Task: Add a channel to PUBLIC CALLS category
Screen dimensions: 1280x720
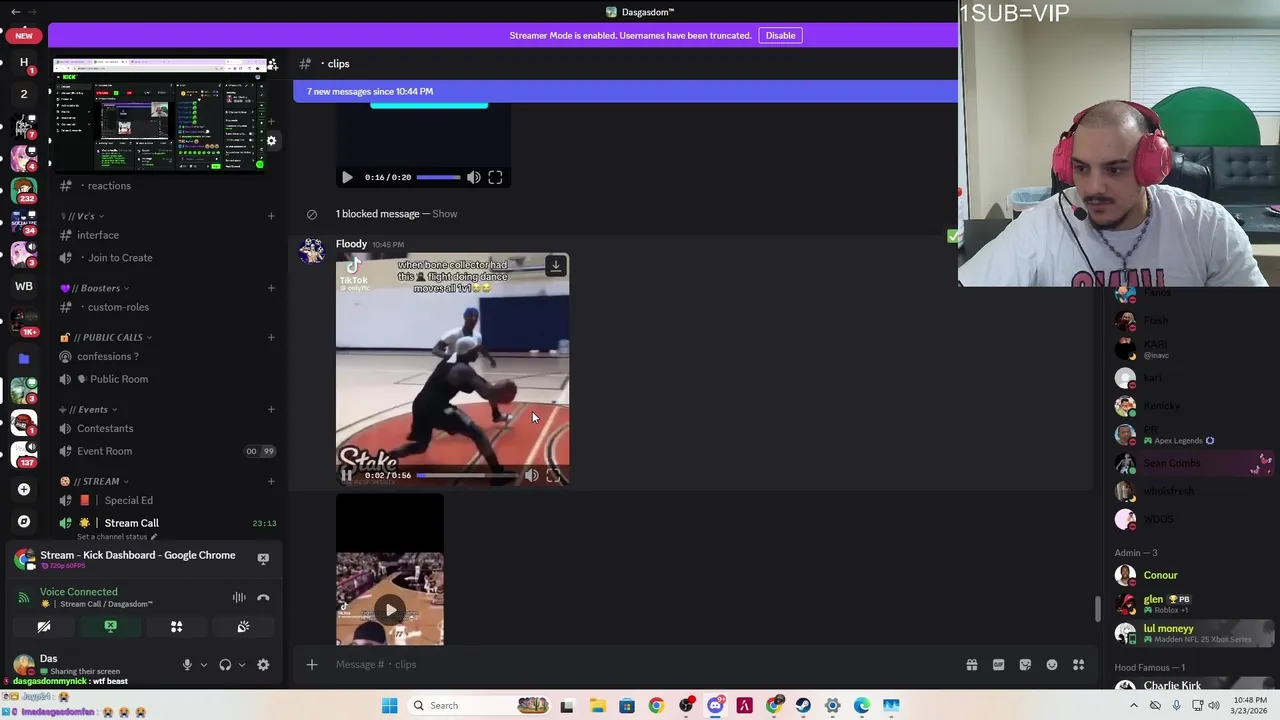Action: (271, 337)
